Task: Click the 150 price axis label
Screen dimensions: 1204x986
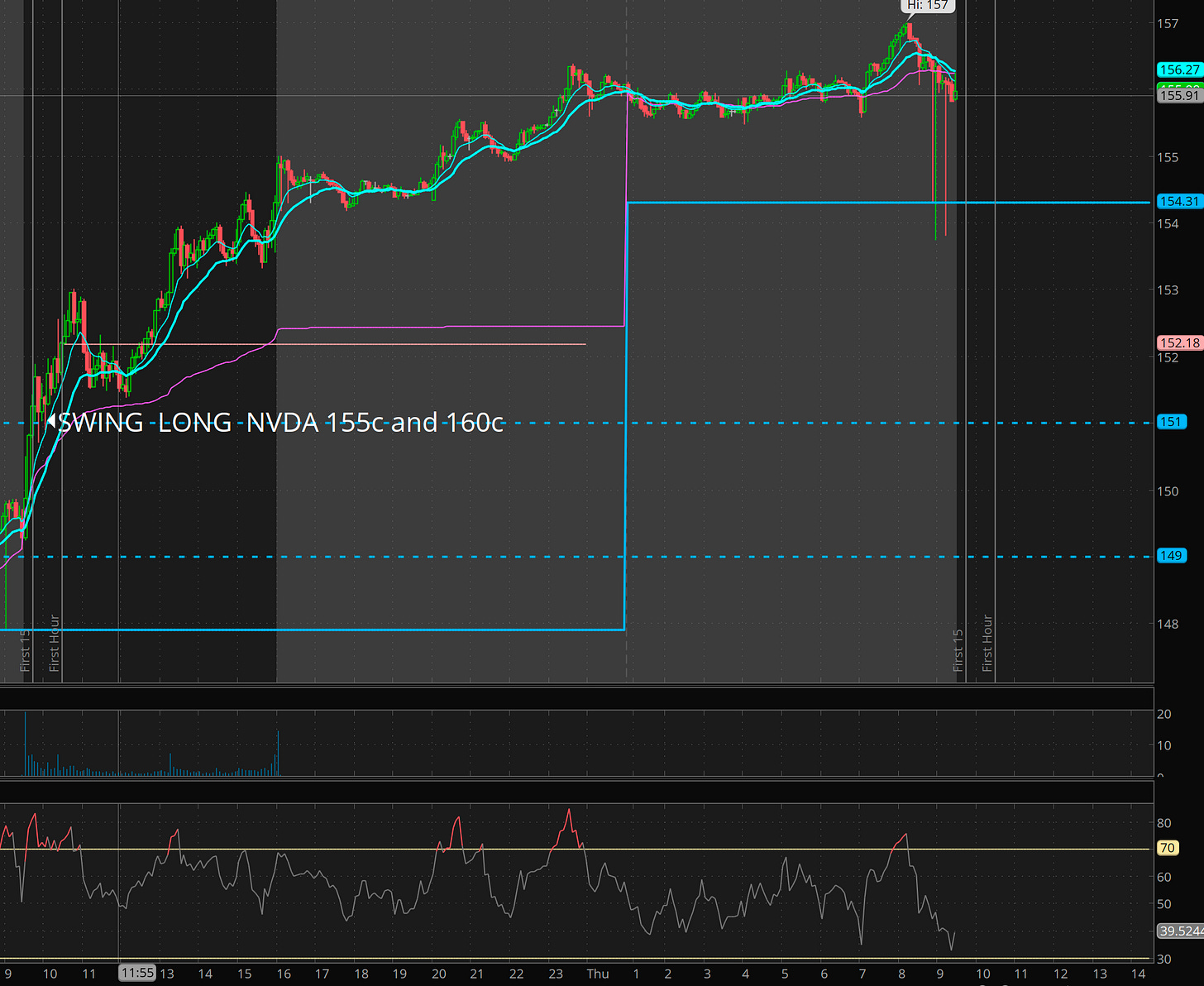Action: pos(1168,491)
